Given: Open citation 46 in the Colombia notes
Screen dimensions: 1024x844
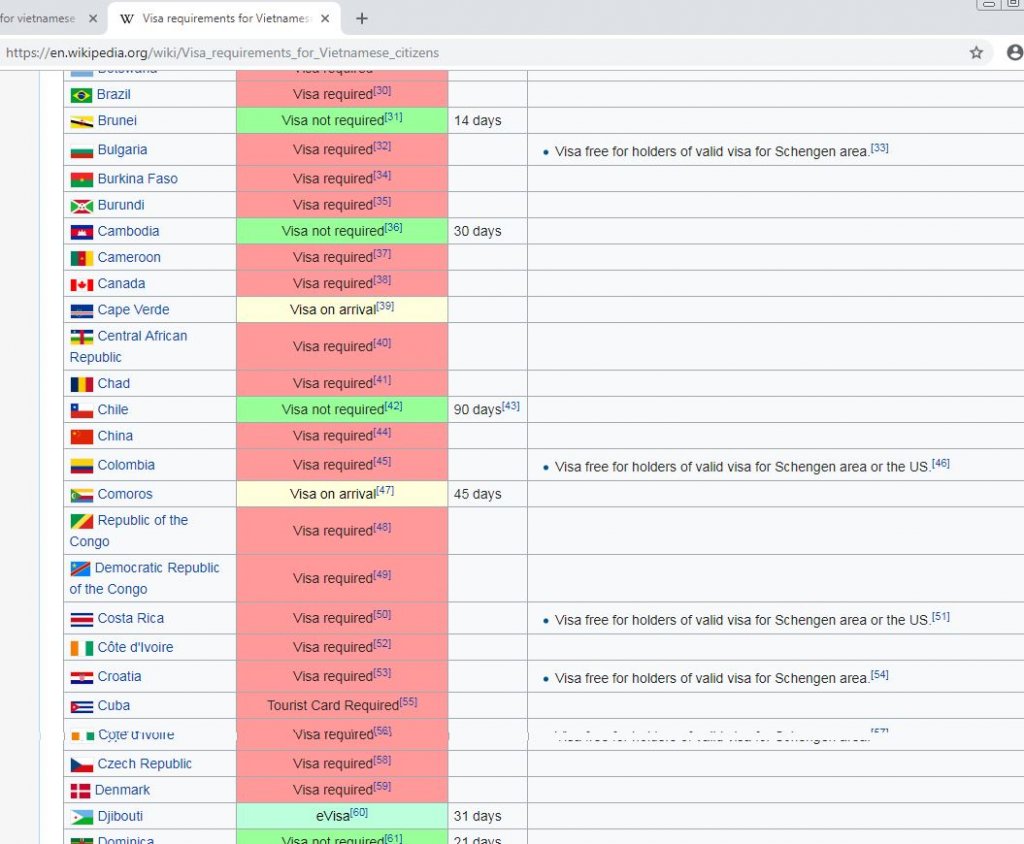Looking at the screenshot, I should coord(940,463).
